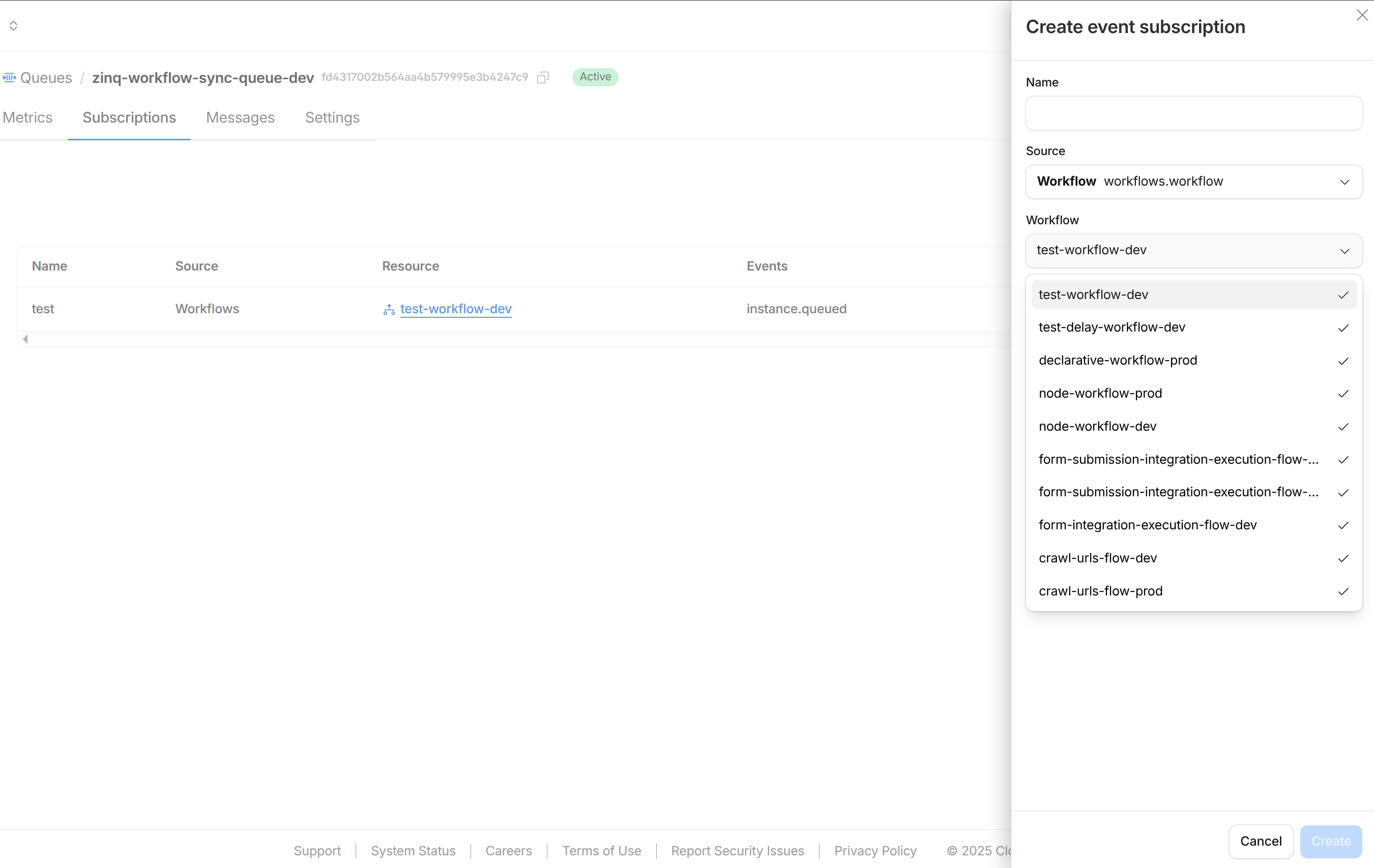Viewport: 1374px width, 868px height.
Task: Choose form-integration-execution-flow-dev option
Action: [1147, 525]
